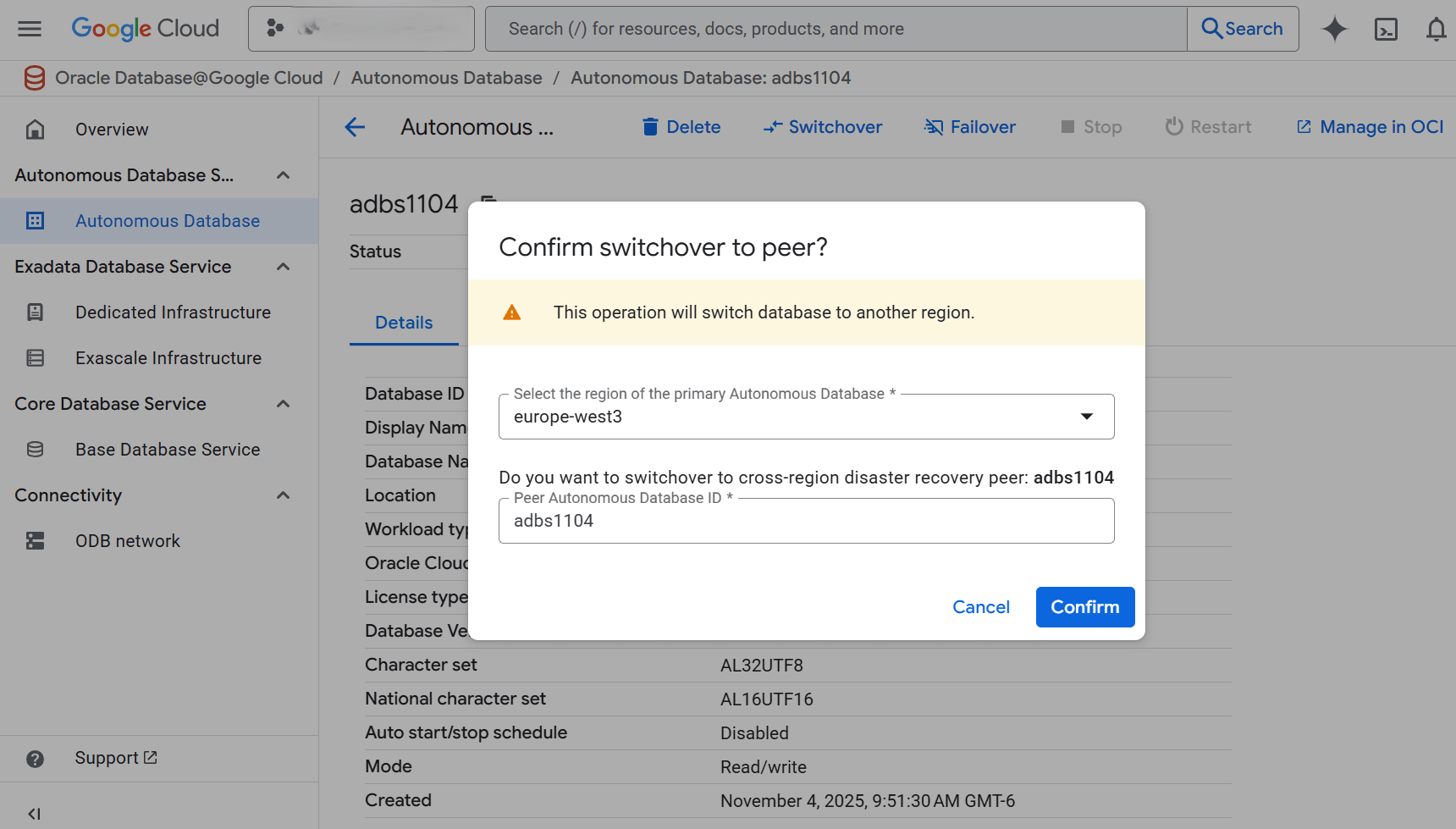This screenshot has height=829, width=1456.
Task: Open the primary region dropdown
Action: [x=1086, y=416]
